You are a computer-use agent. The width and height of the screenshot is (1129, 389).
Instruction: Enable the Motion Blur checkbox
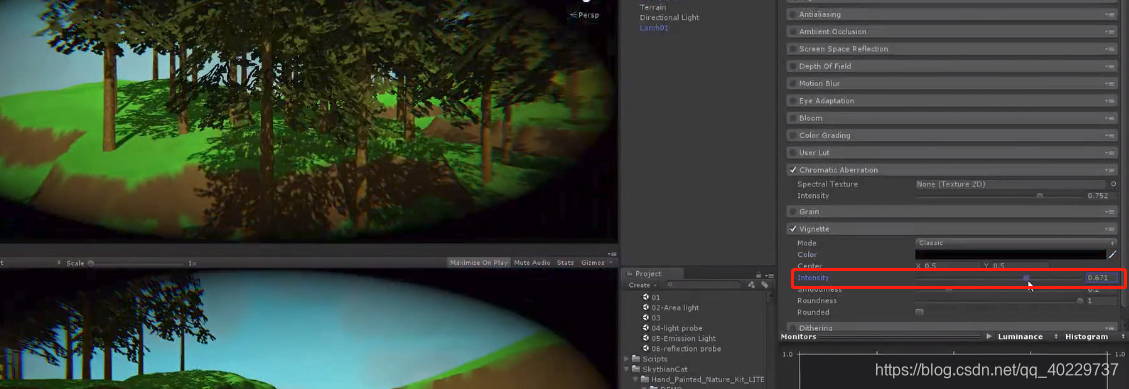point(793,84)
